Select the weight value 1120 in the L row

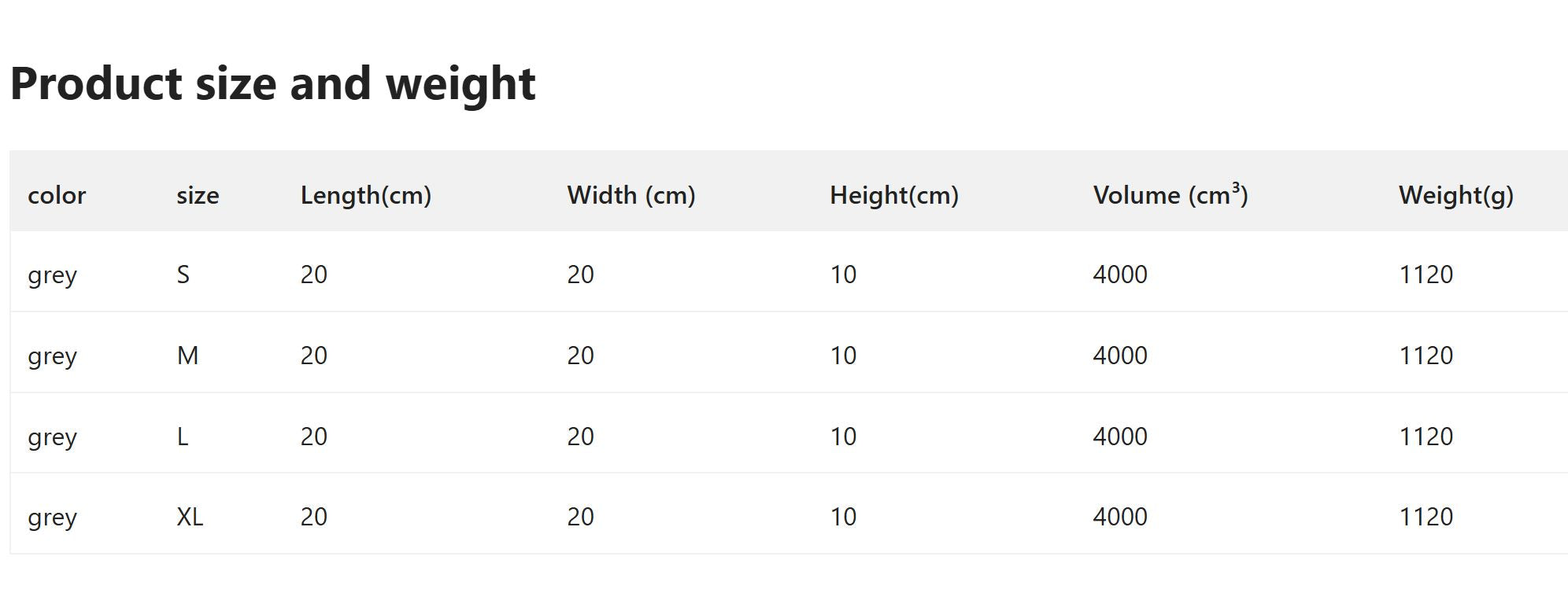coord(1426,437)
